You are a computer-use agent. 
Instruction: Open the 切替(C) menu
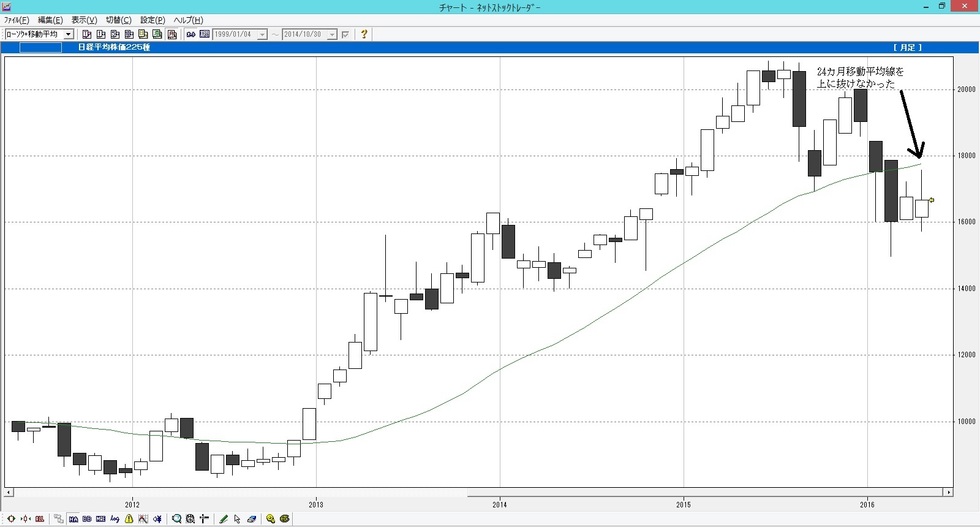point(118,20)
